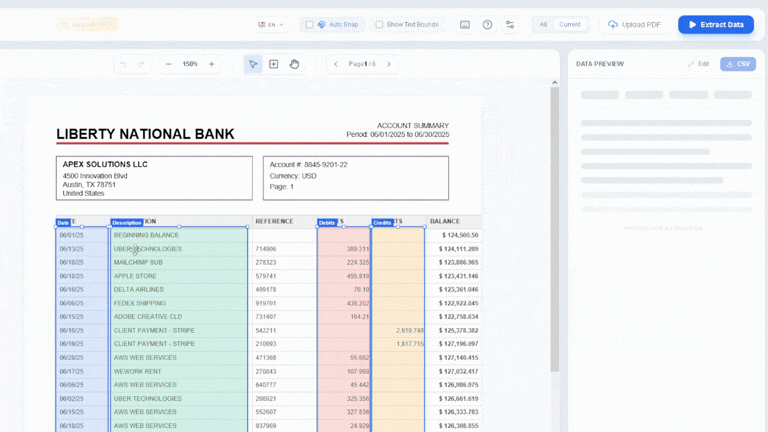
Task: Select the Current scope option
Action: pyautogui.click(x=569, y=25)
